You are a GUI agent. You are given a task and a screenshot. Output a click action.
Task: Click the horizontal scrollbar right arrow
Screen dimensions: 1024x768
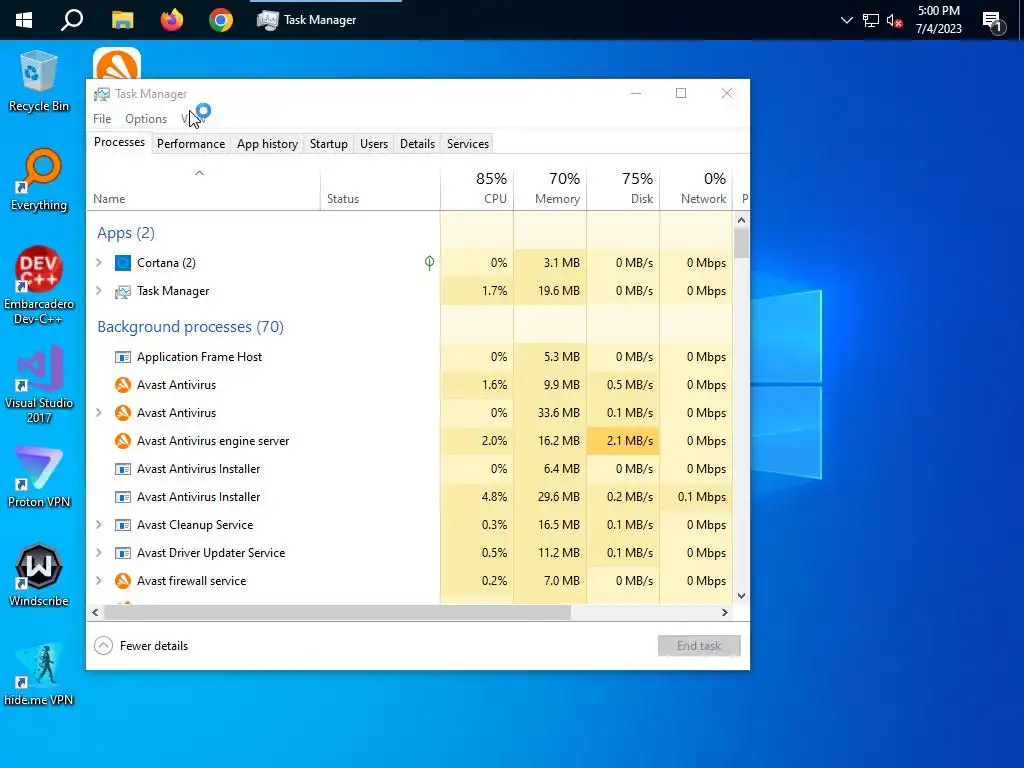[724, 613]
